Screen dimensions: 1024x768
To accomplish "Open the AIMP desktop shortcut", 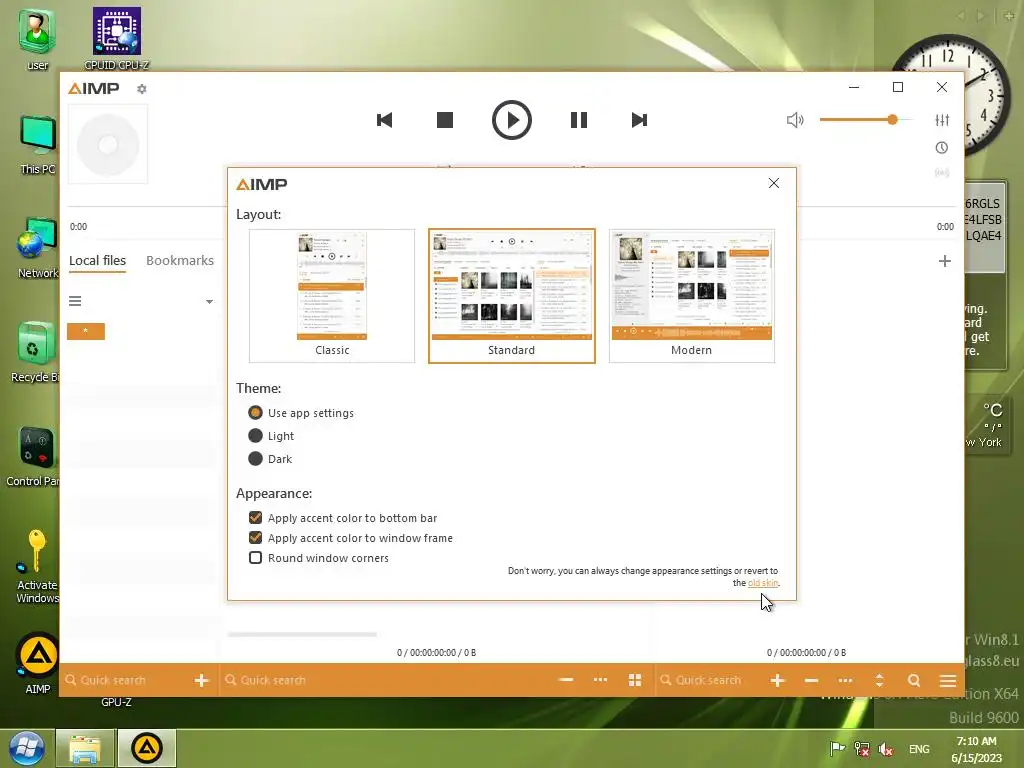I will coord(38,663).
